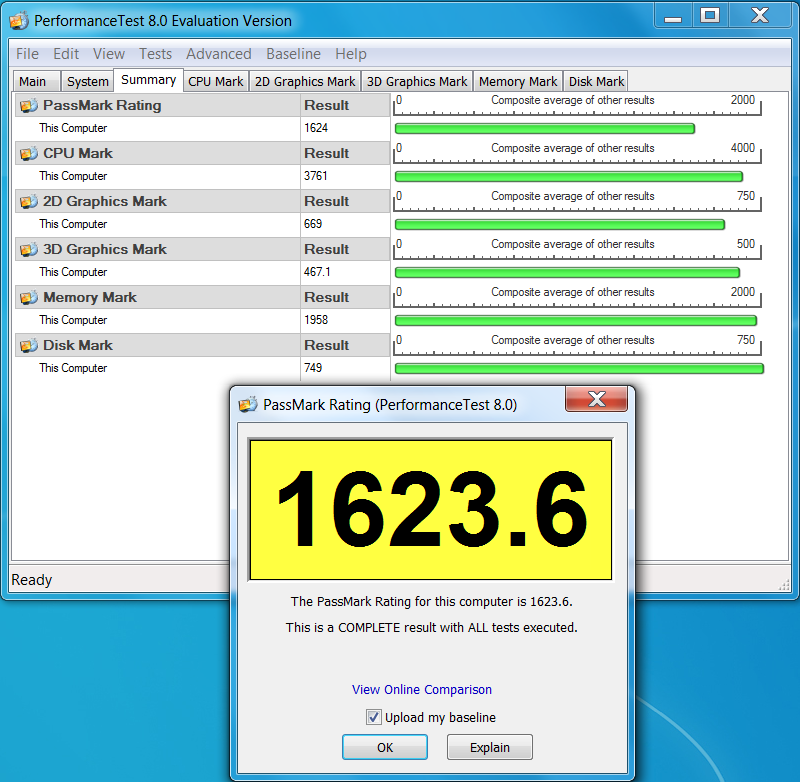
Task: Click the PerformanceTest title bar app icon
Action: pos(19,21)
